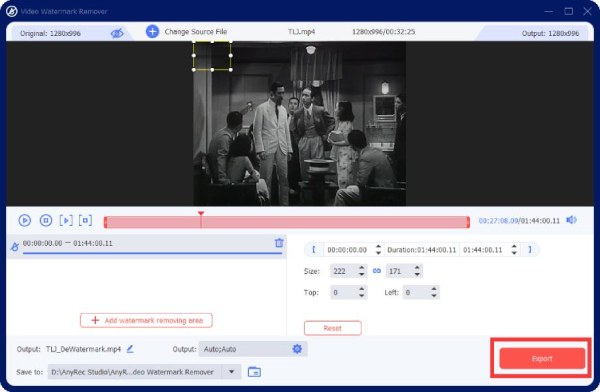This screenshot has width=600, height=392.
Task: Open the save folder icon
Action: (x=254, y=372)
